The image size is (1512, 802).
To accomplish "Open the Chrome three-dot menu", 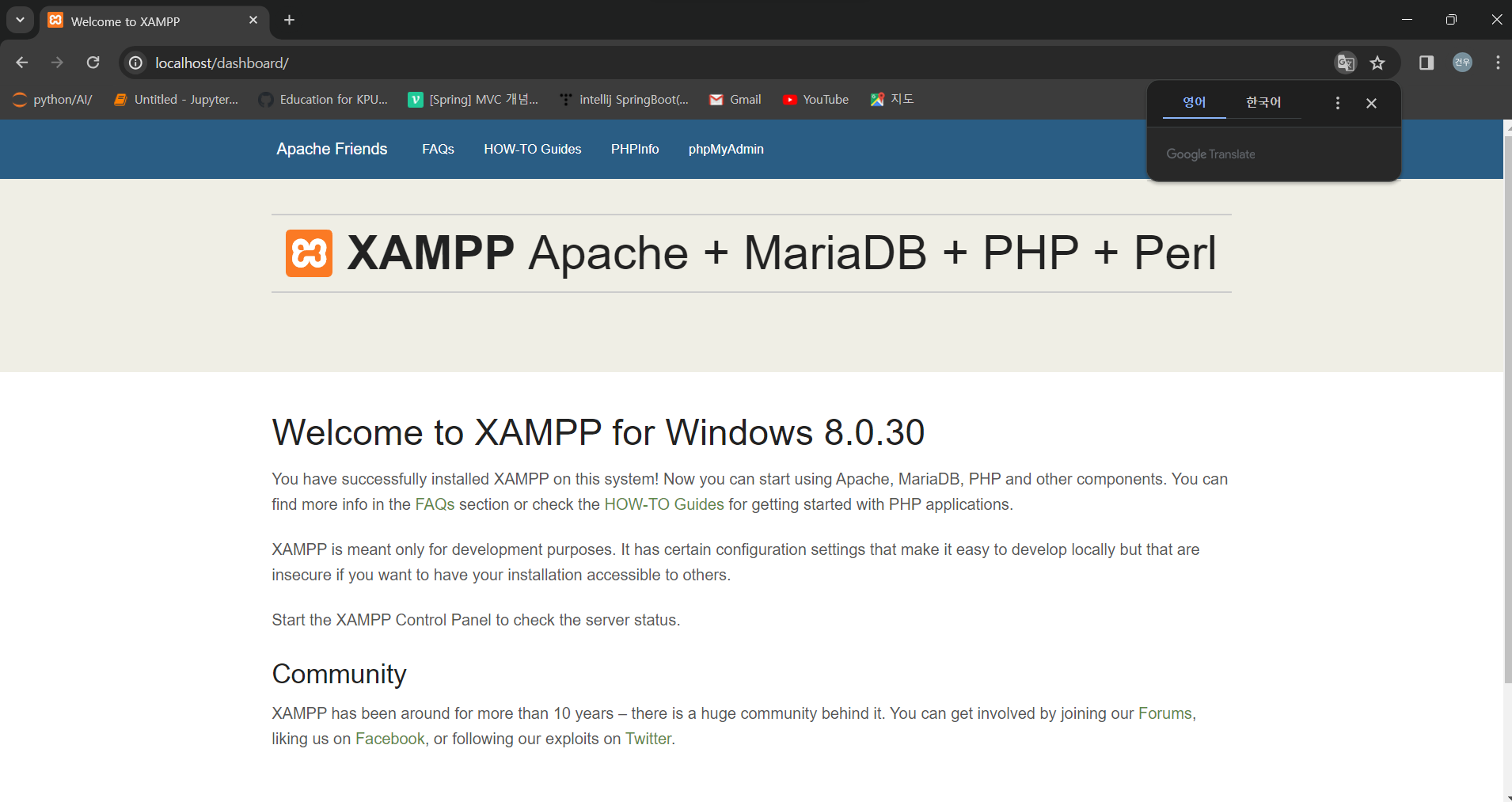I will pos(1498,63).
